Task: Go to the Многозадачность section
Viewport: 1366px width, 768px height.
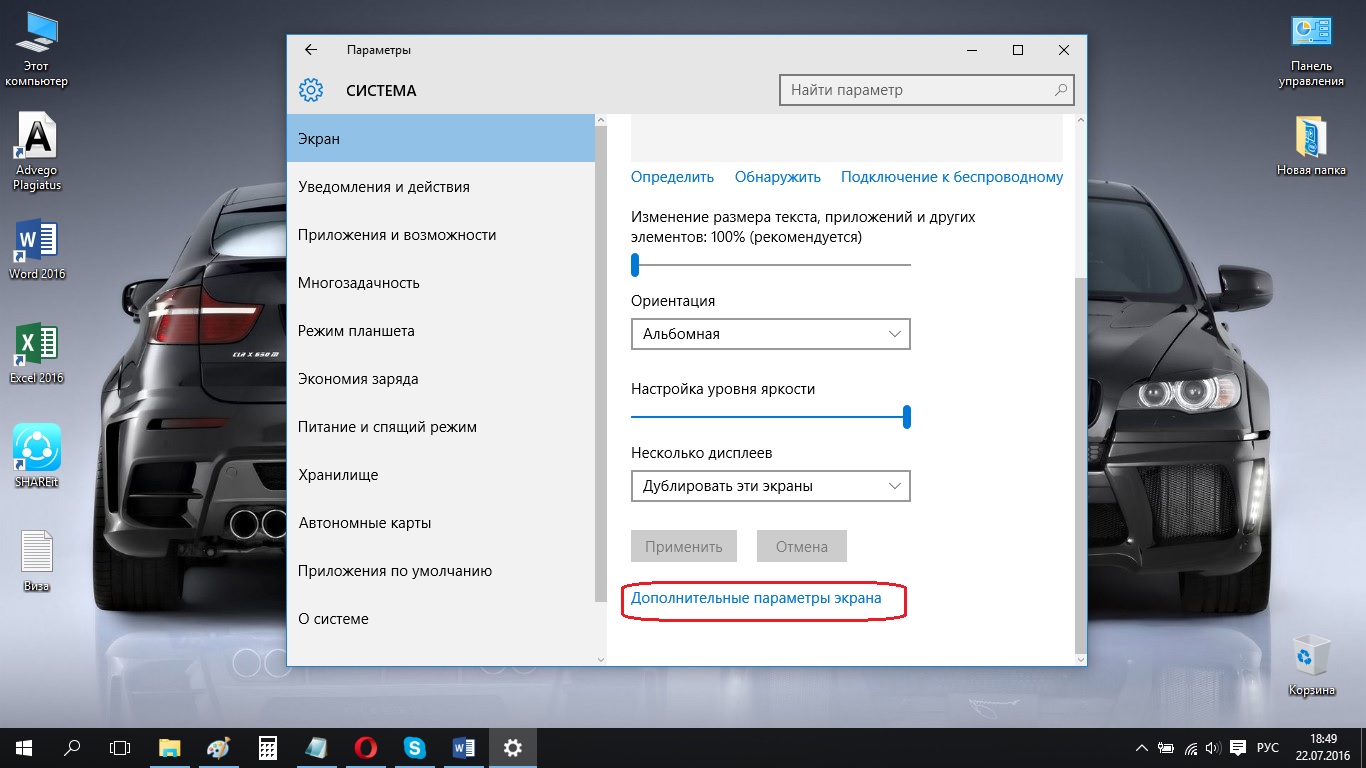Action: (441, 283)
